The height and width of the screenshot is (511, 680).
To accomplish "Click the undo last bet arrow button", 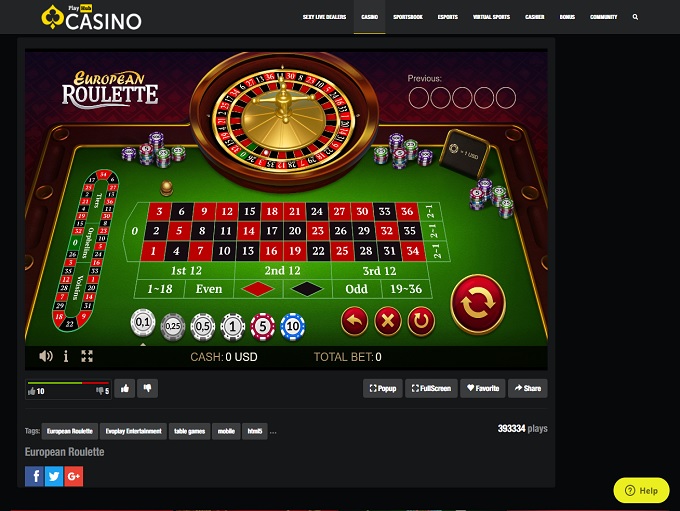I will pos(354,321).
